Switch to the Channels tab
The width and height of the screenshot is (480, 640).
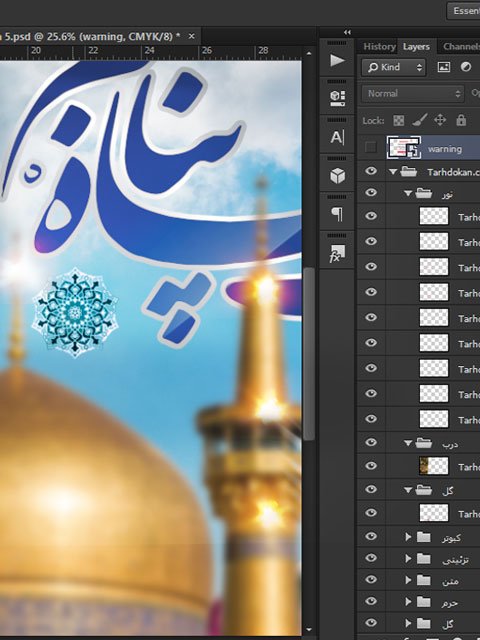(x=461, y=47)
